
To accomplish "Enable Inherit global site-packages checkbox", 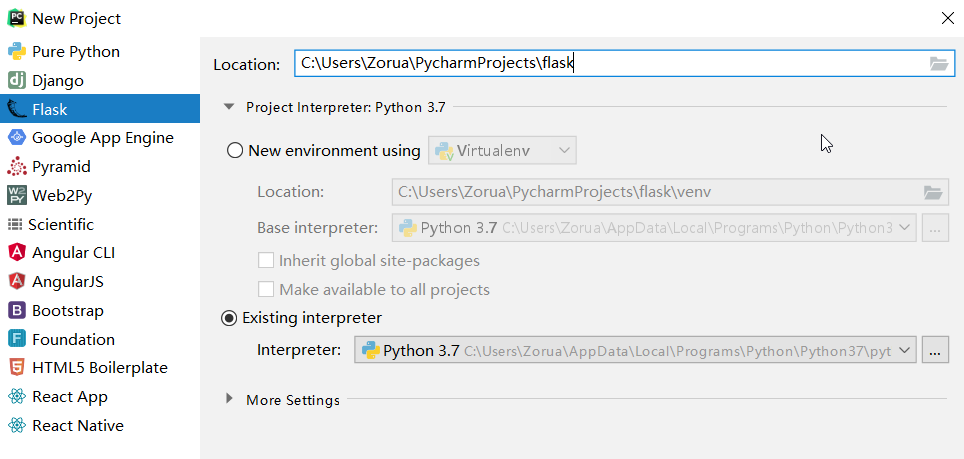I will [x=266, y=261].
